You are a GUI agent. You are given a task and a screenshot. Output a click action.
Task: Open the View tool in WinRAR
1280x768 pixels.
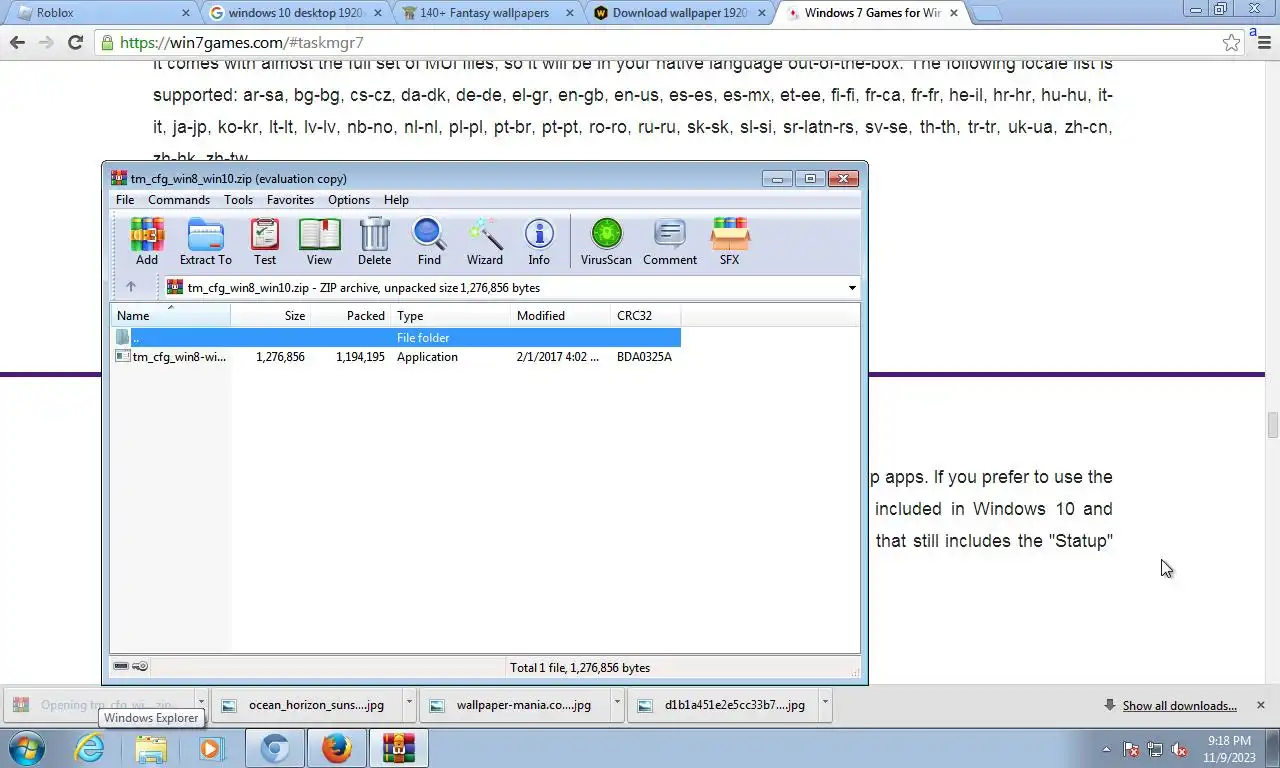pos(319,242)
